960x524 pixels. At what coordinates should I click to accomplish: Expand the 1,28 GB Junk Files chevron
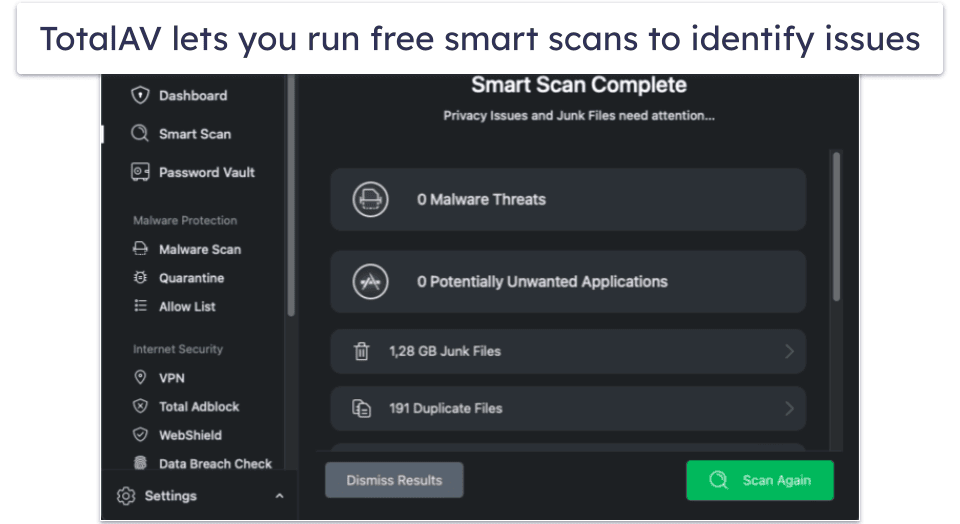click(x=789, y=351)
